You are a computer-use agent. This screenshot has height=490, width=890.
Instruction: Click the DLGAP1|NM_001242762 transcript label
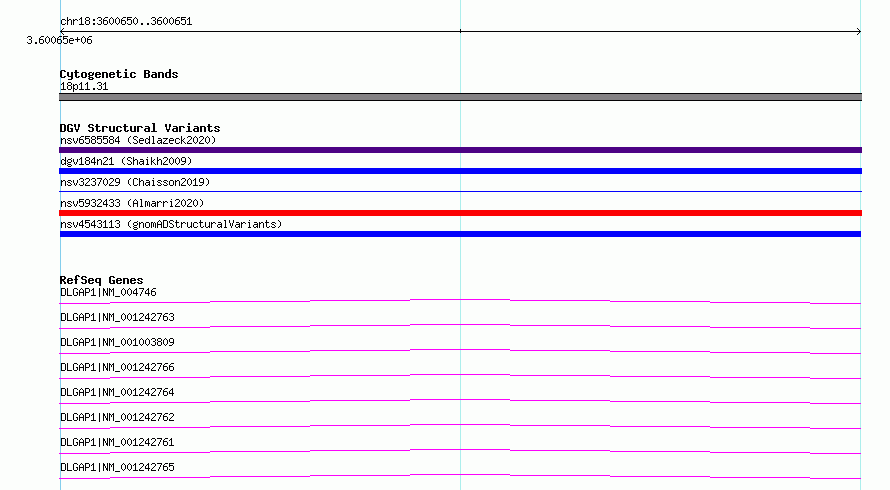point(117,417)
